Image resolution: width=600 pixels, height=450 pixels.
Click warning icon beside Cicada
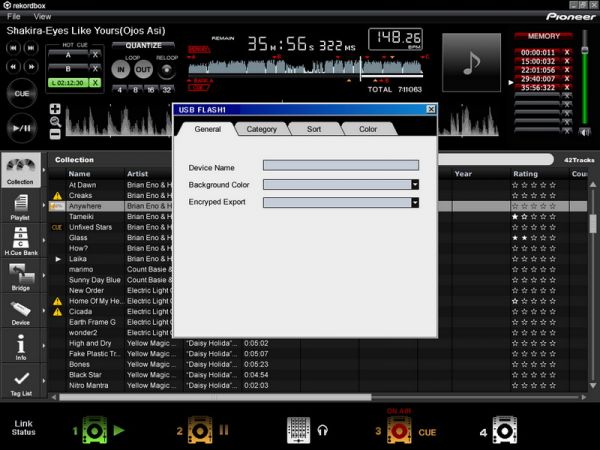[x=57, y=312]
